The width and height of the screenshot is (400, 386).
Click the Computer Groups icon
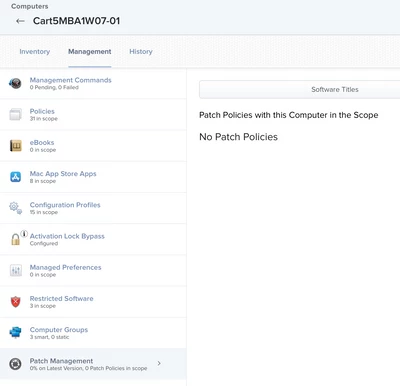(15, 332)
